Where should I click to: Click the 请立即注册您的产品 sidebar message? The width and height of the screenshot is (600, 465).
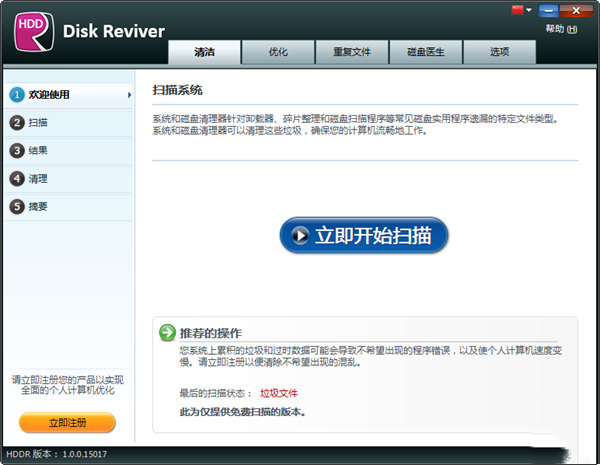click(x=67, y=385)
